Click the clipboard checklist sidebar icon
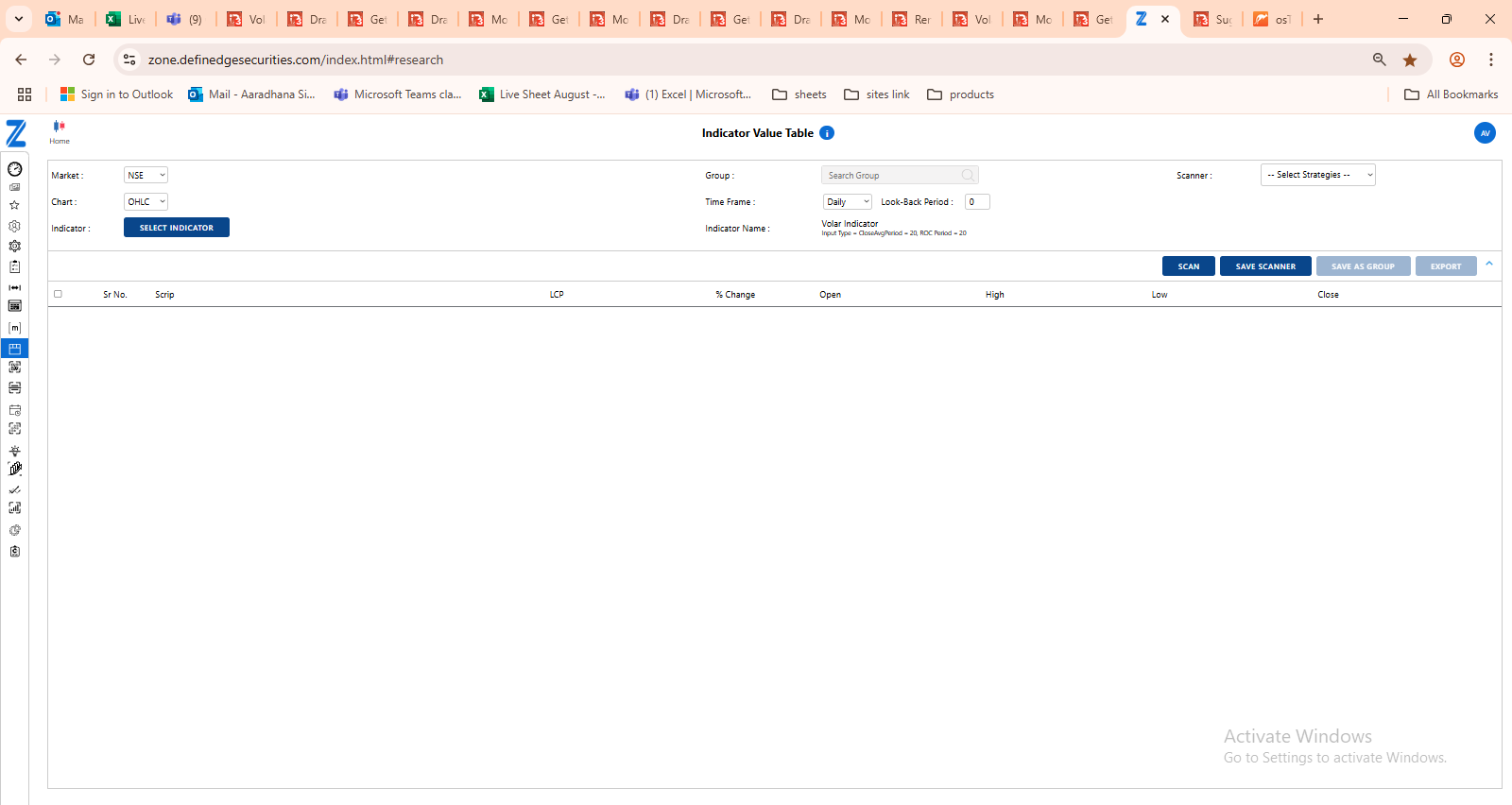This screenshot has height=805, width=1512. (x=15, y=267)
